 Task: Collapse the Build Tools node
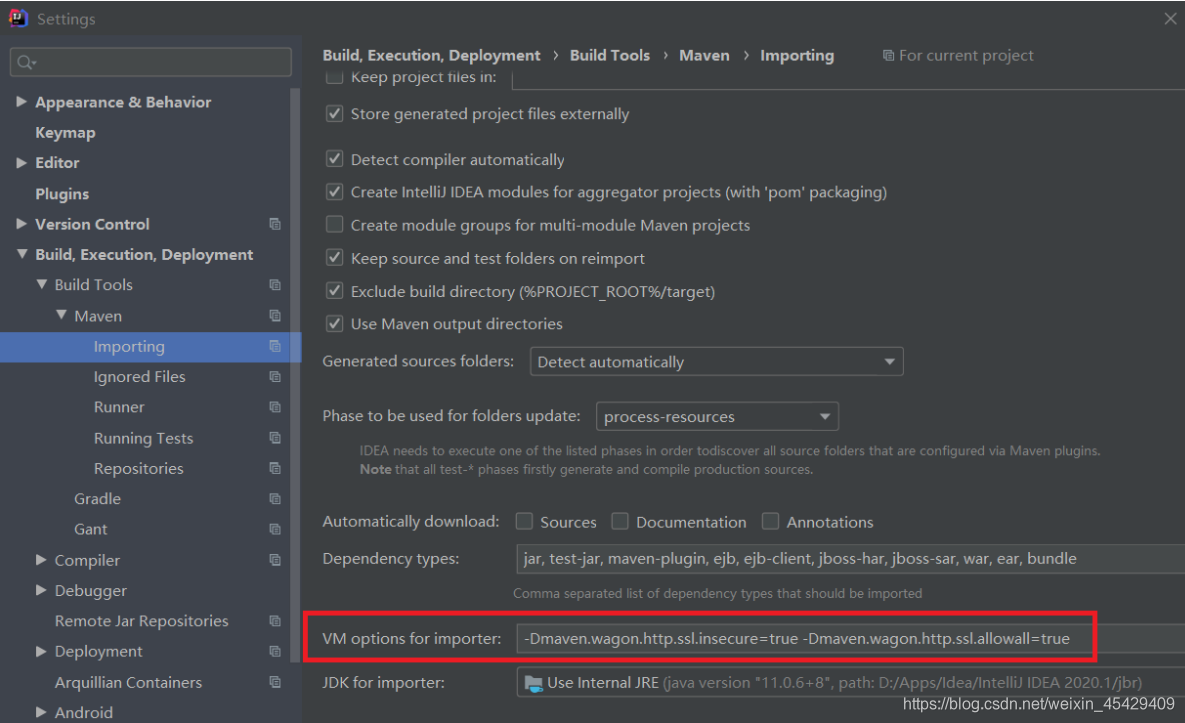(x=42, y=285)
